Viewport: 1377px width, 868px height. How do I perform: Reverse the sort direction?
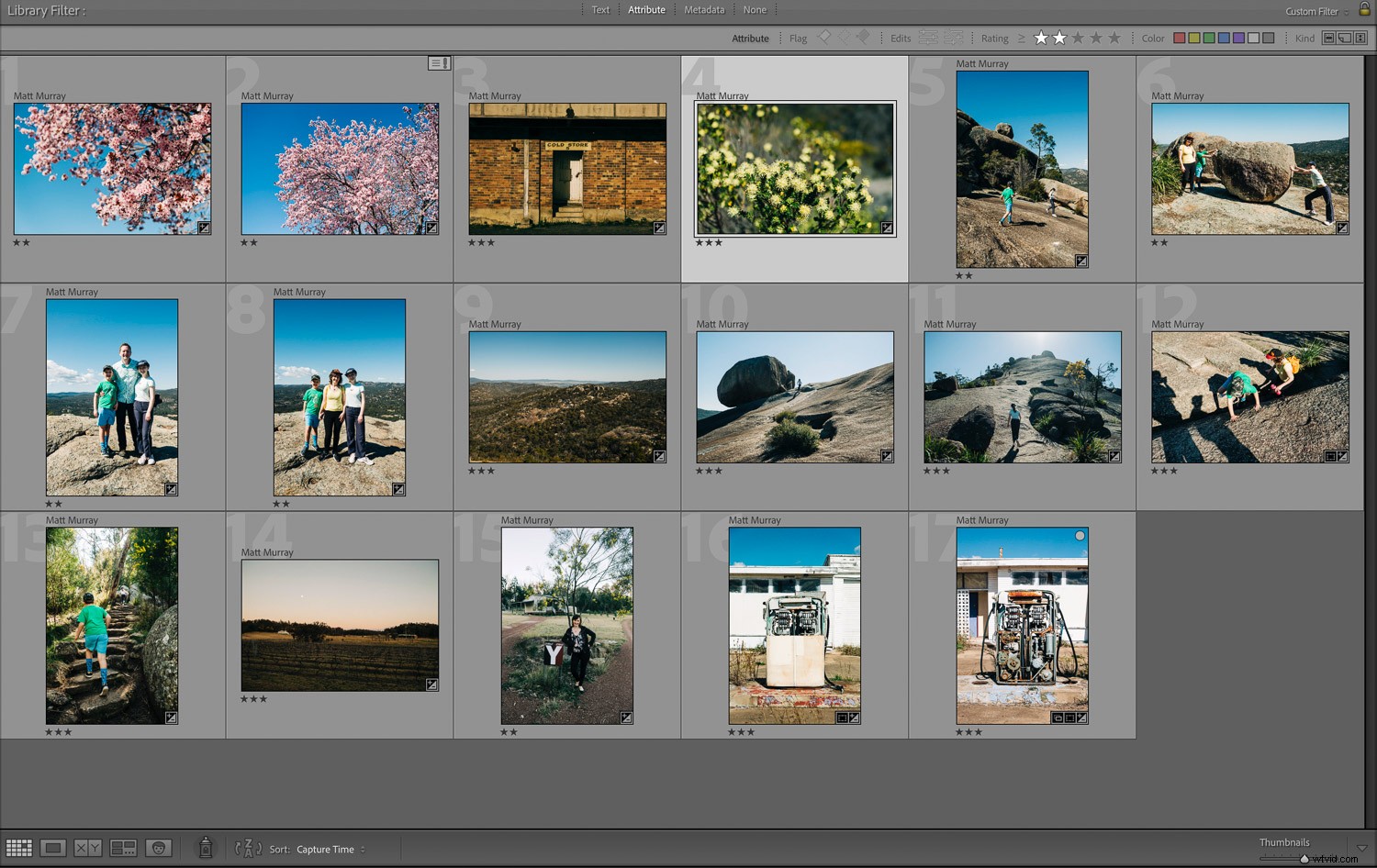(x=247, y=849)
